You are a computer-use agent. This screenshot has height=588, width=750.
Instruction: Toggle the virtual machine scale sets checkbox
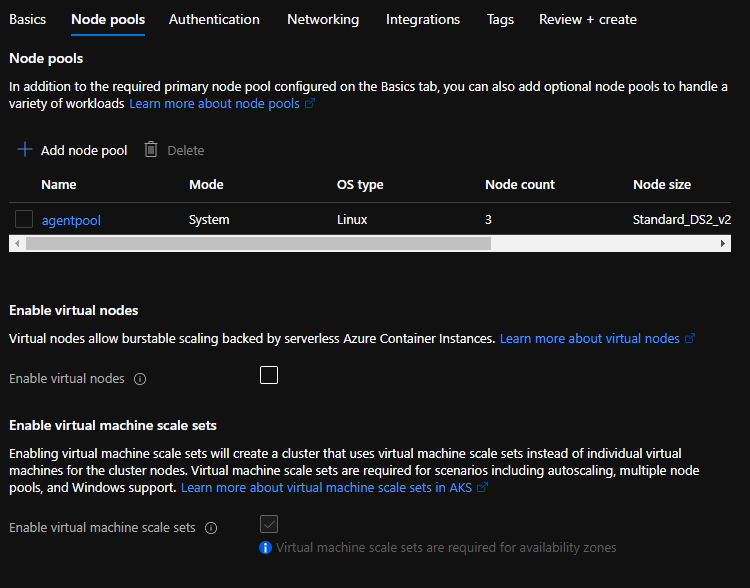point(268,524)
